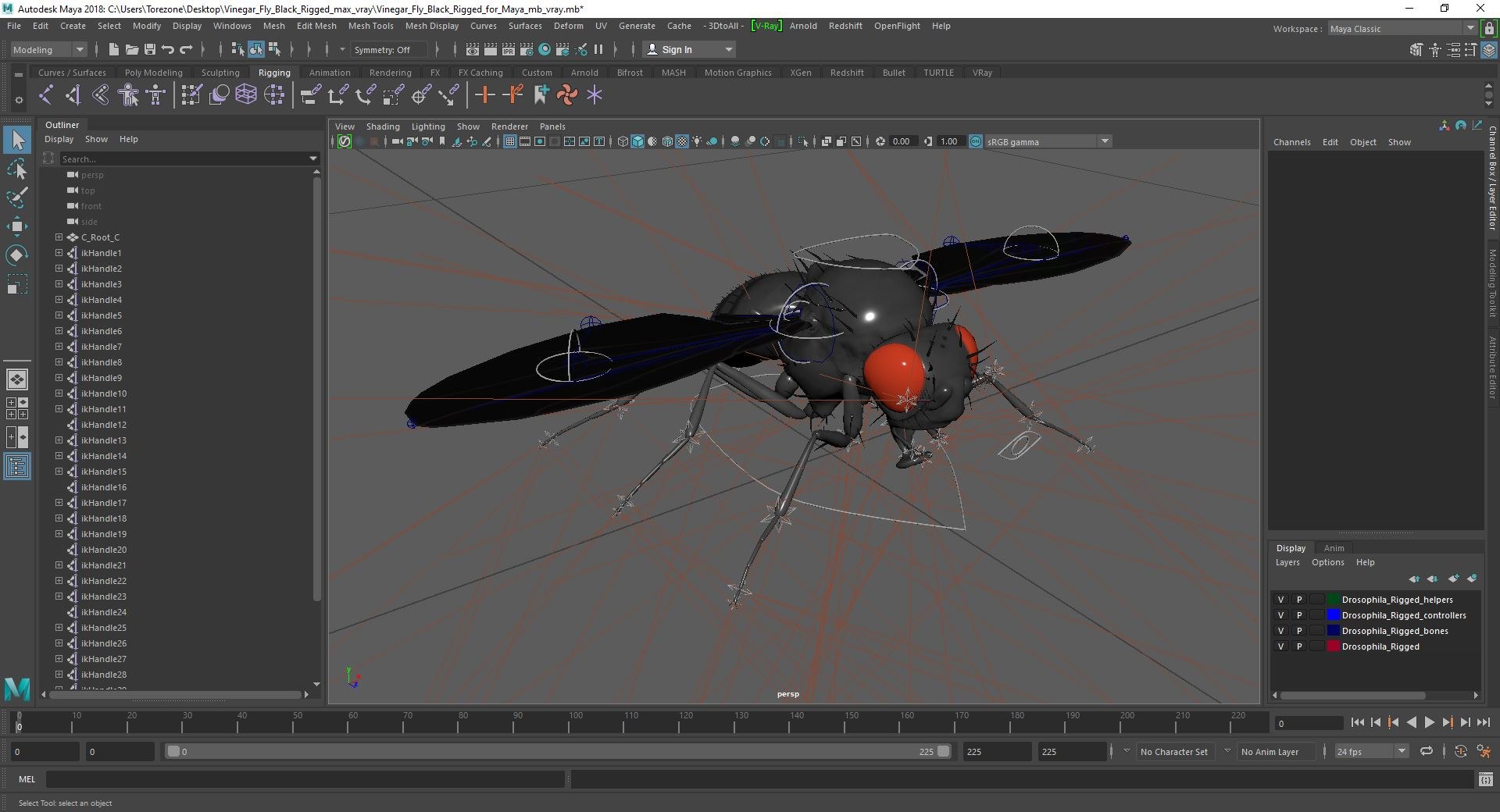Open the Workspace Maya Classic dropdown
Screen dimensions: 1500x812
click(1402, 29)
